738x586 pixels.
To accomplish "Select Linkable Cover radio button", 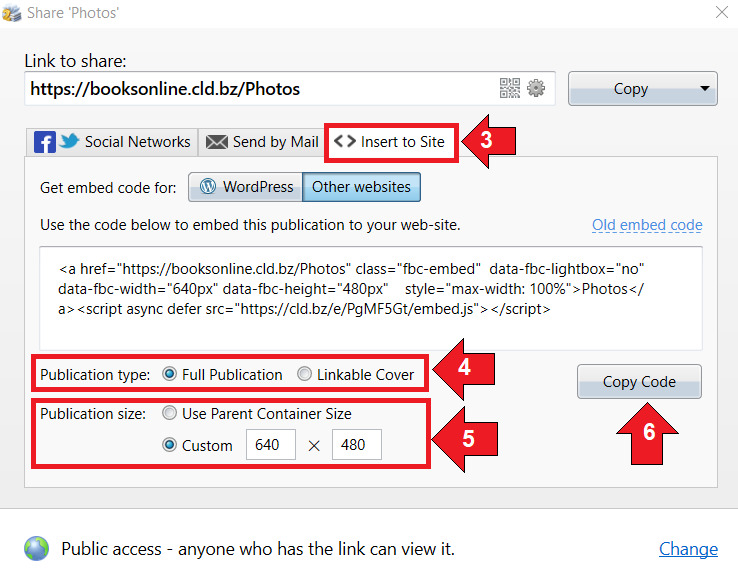I will [304, 374].
